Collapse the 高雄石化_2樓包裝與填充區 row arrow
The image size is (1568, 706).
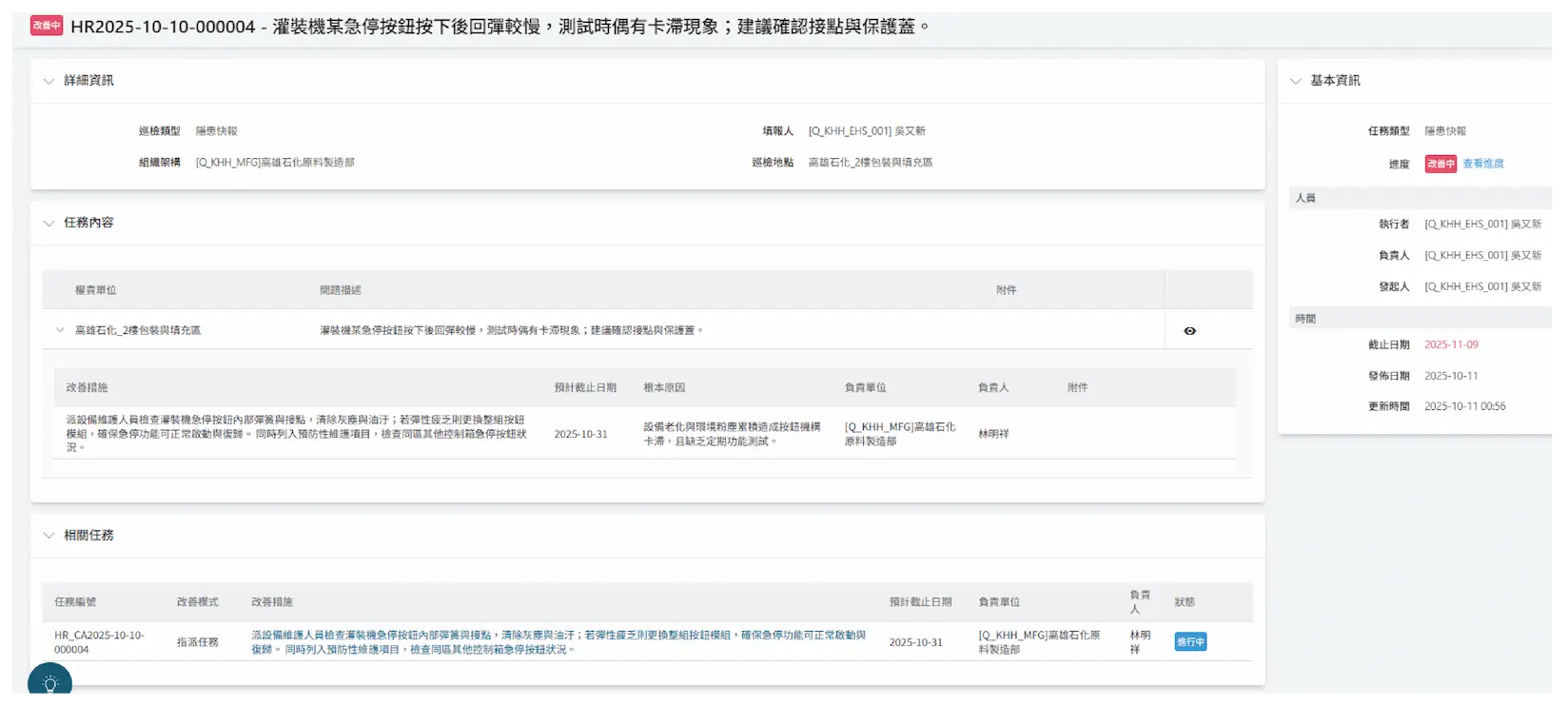61,331
